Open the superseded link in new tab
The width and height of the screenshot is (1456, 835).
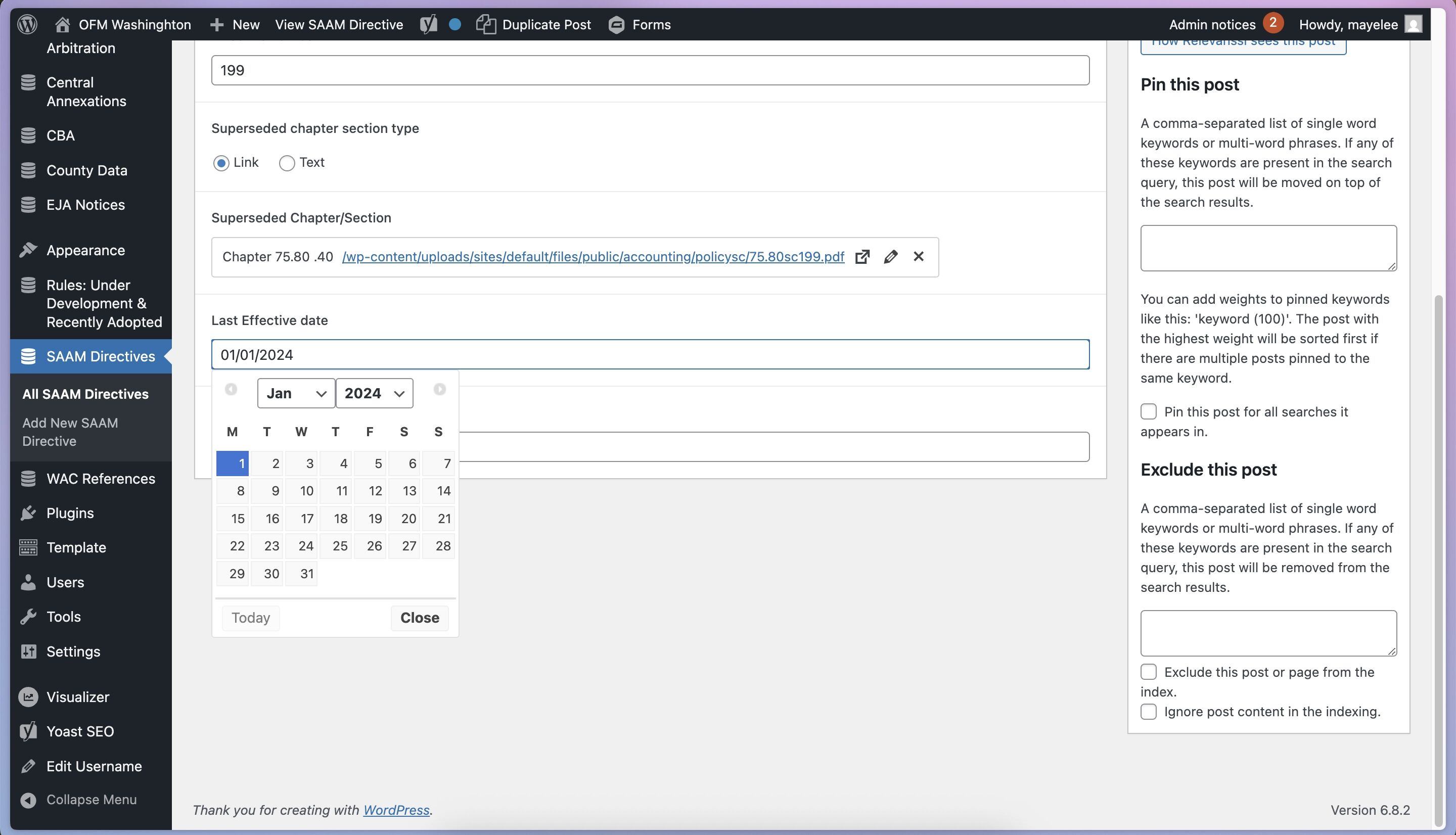[x=862, y=256]
